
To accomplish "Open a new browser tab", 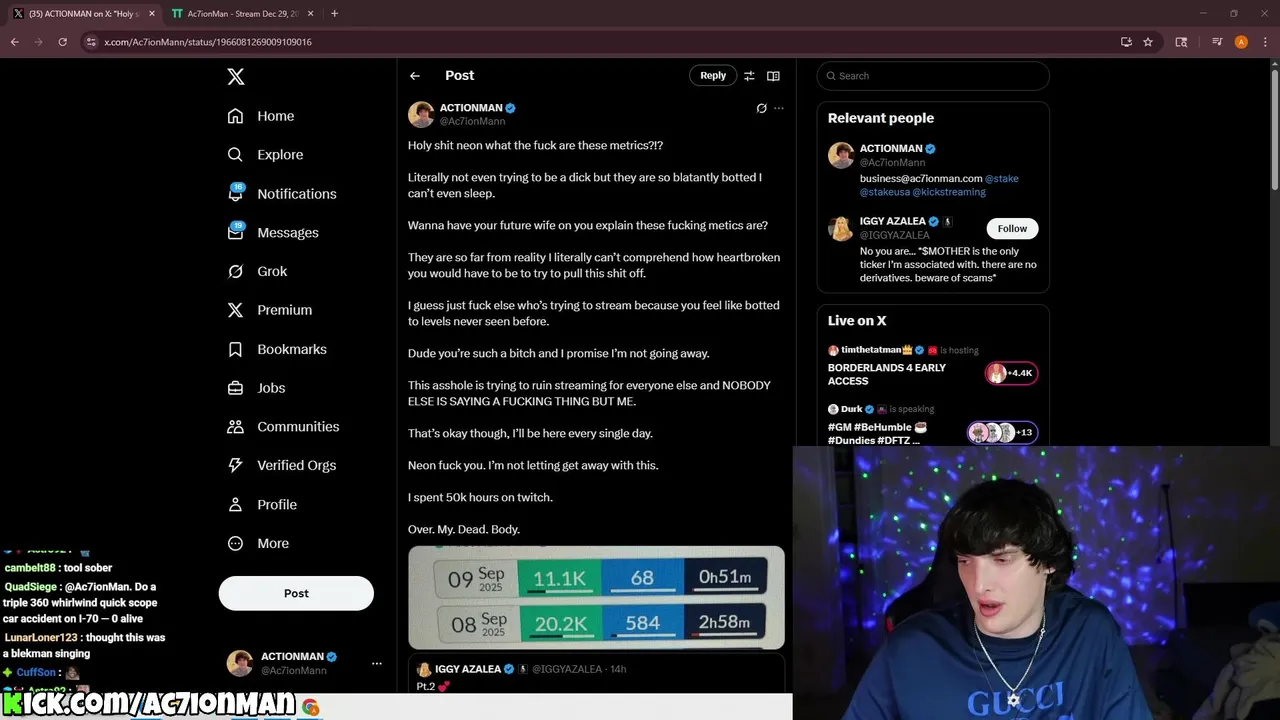I will pyautogui.click(x=334, y=14).
